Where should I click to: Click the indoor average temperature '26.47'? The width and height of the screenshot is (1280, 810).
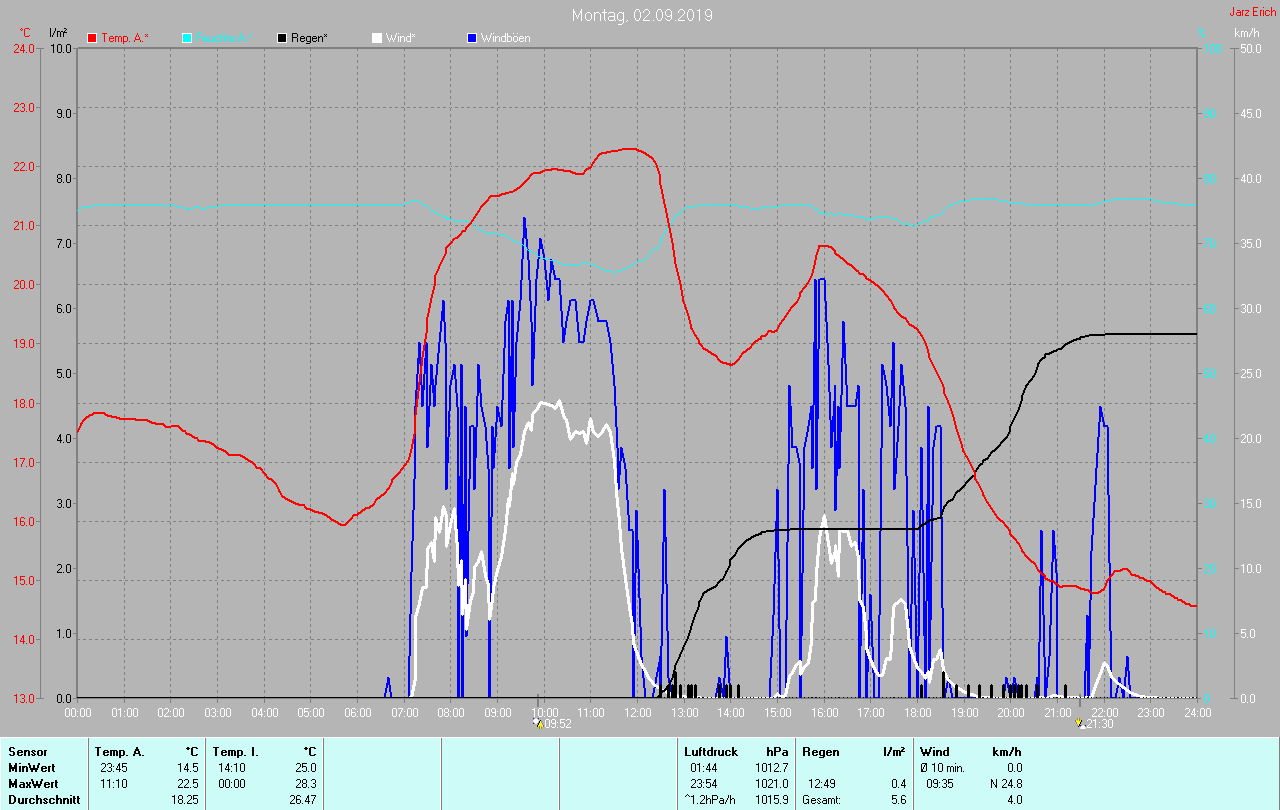(x=303, y=800)
